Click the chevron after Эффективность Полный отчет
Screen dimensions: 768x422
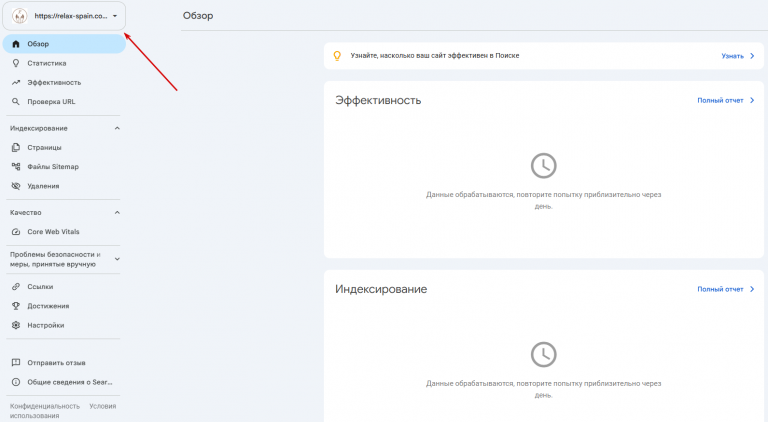[x=752, y=100]
